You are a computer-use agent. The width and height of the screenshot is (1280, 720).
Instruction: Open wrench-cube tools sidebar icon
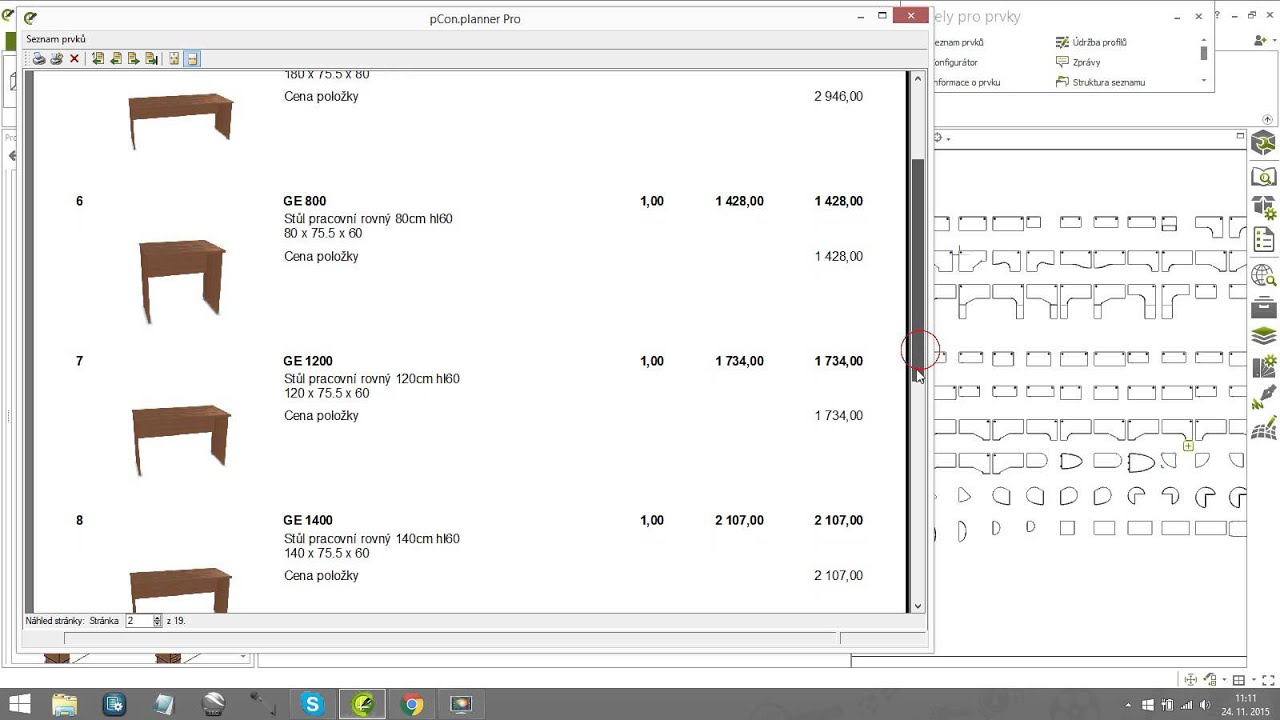click(x=1264, y=145)
